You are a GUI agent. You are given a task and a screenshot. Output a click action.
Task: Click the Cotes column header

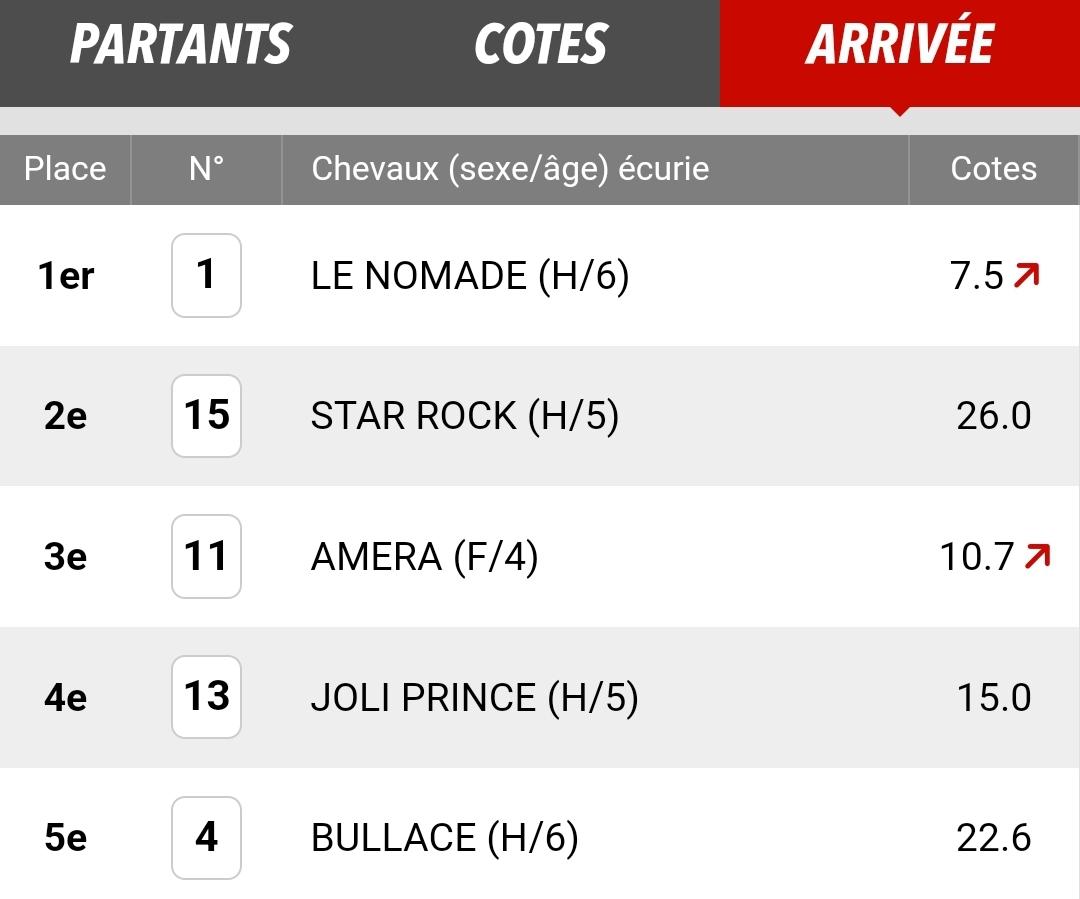pyautogui.click(x=993, y=169)
